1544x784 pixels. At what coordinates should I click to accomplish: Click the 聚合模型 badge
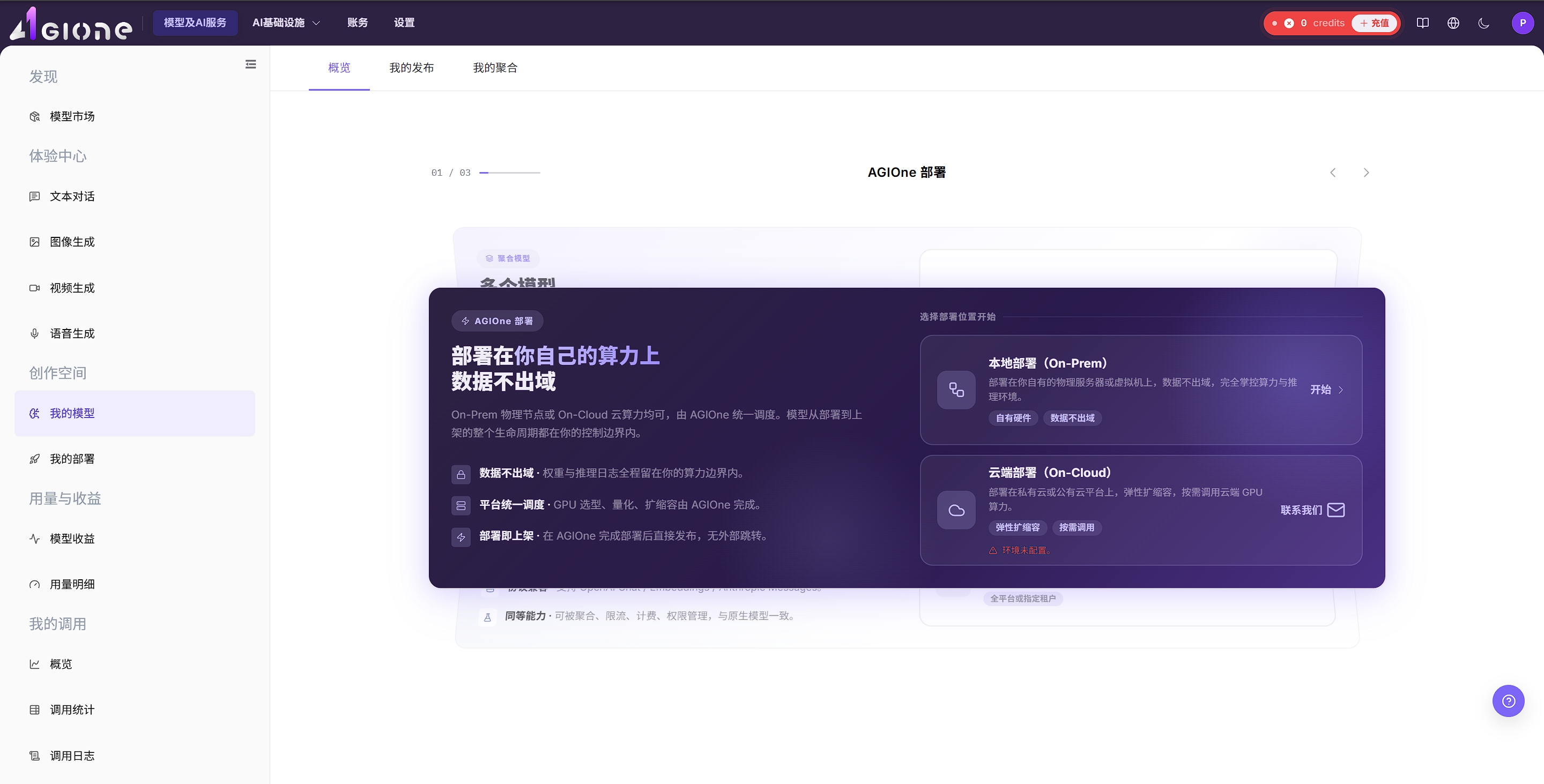click(508, 258)
